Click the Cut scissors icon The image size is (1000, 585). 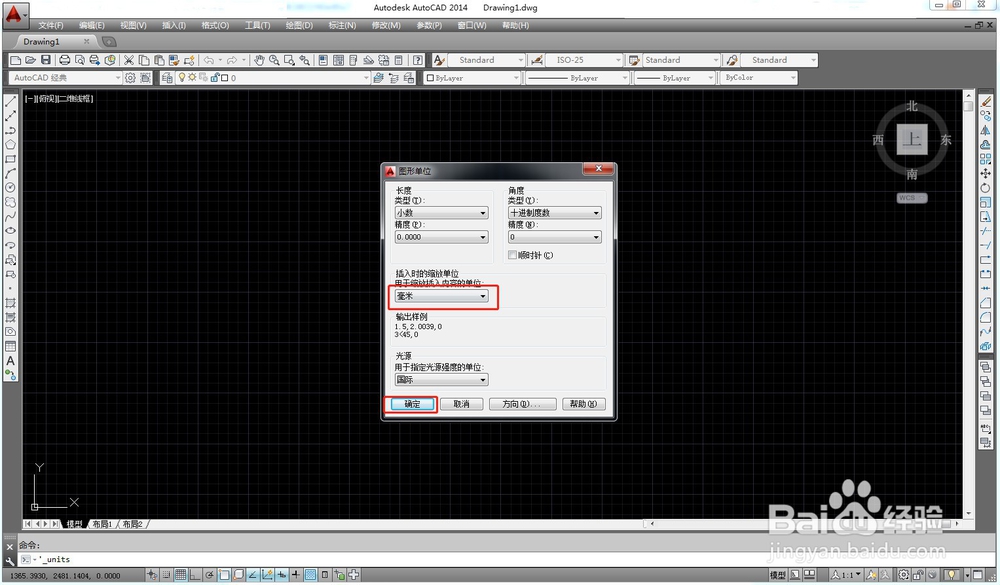129,60
